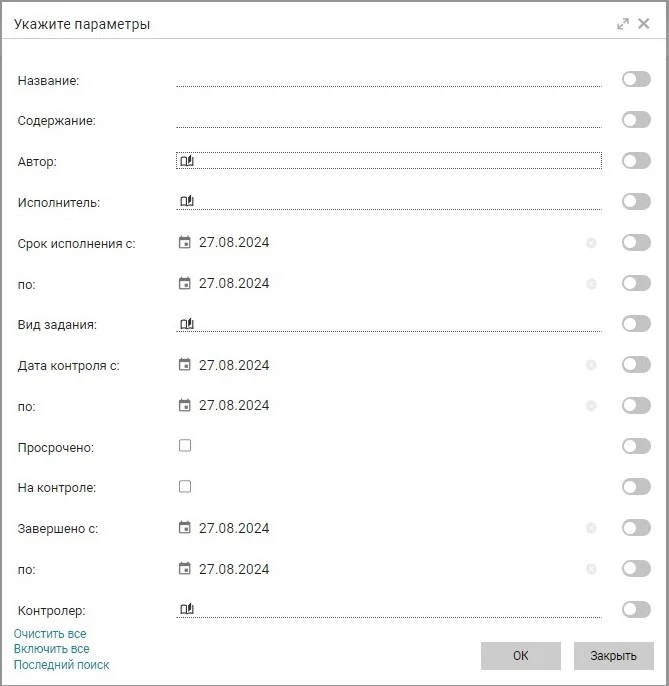Focus the Содержание text field
The width and height of the screenshot is (669, 686).
[389, 120]
